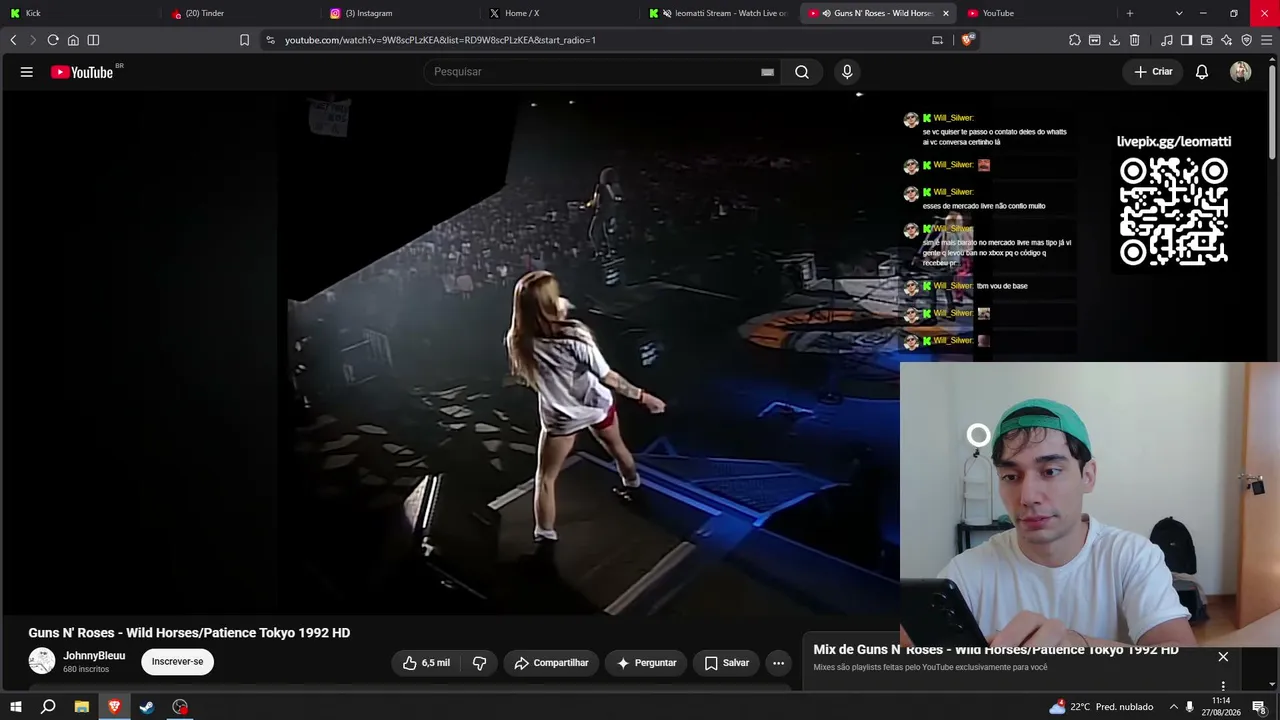Switch to the last YouTube tab

coord(1038,13)
